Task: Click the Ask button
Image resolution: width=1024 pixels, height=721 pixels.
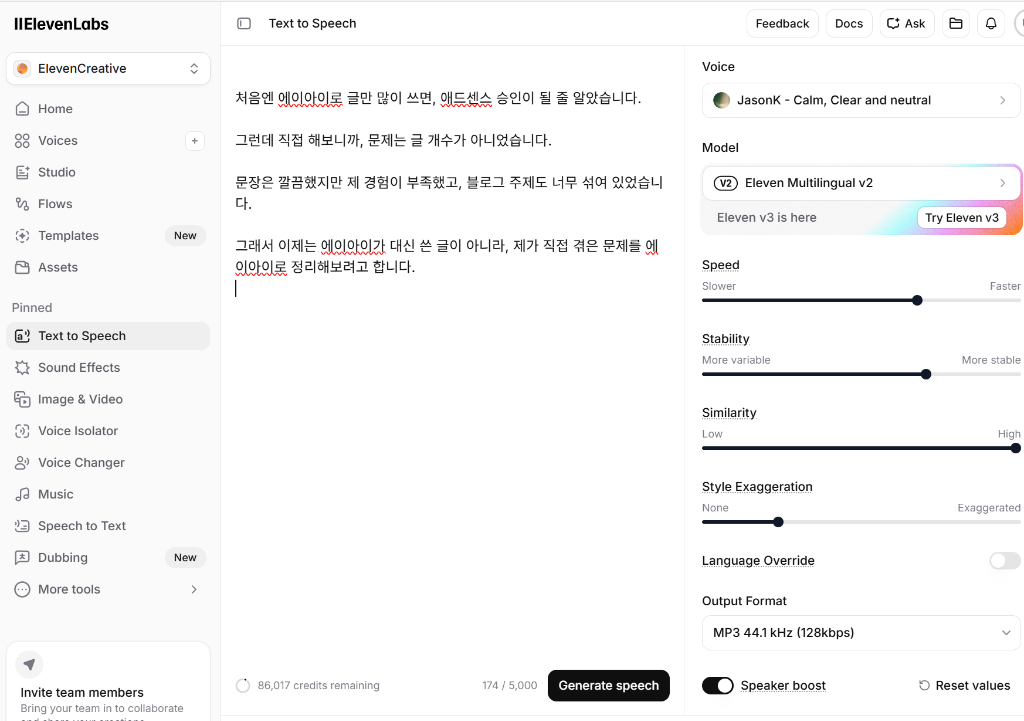Action: click(906, 24)
